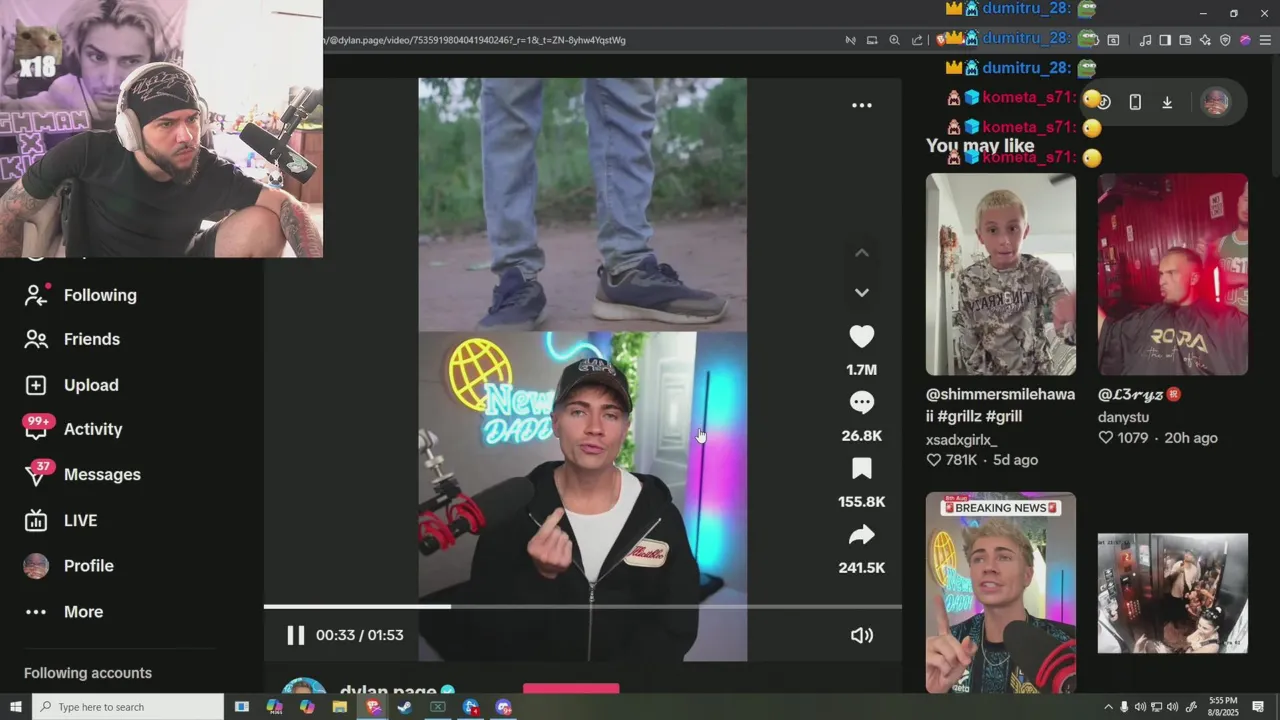Click the taskbar search box
Viewport: 1280px width, 720px height.
point(128,707)
